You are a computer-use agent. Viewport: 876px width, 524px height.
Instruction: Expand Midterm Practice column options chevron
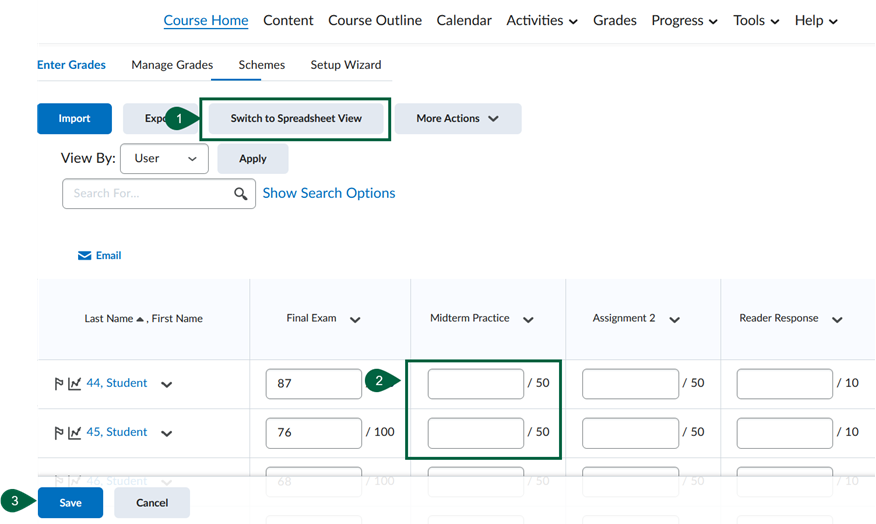tap(528, 320)
